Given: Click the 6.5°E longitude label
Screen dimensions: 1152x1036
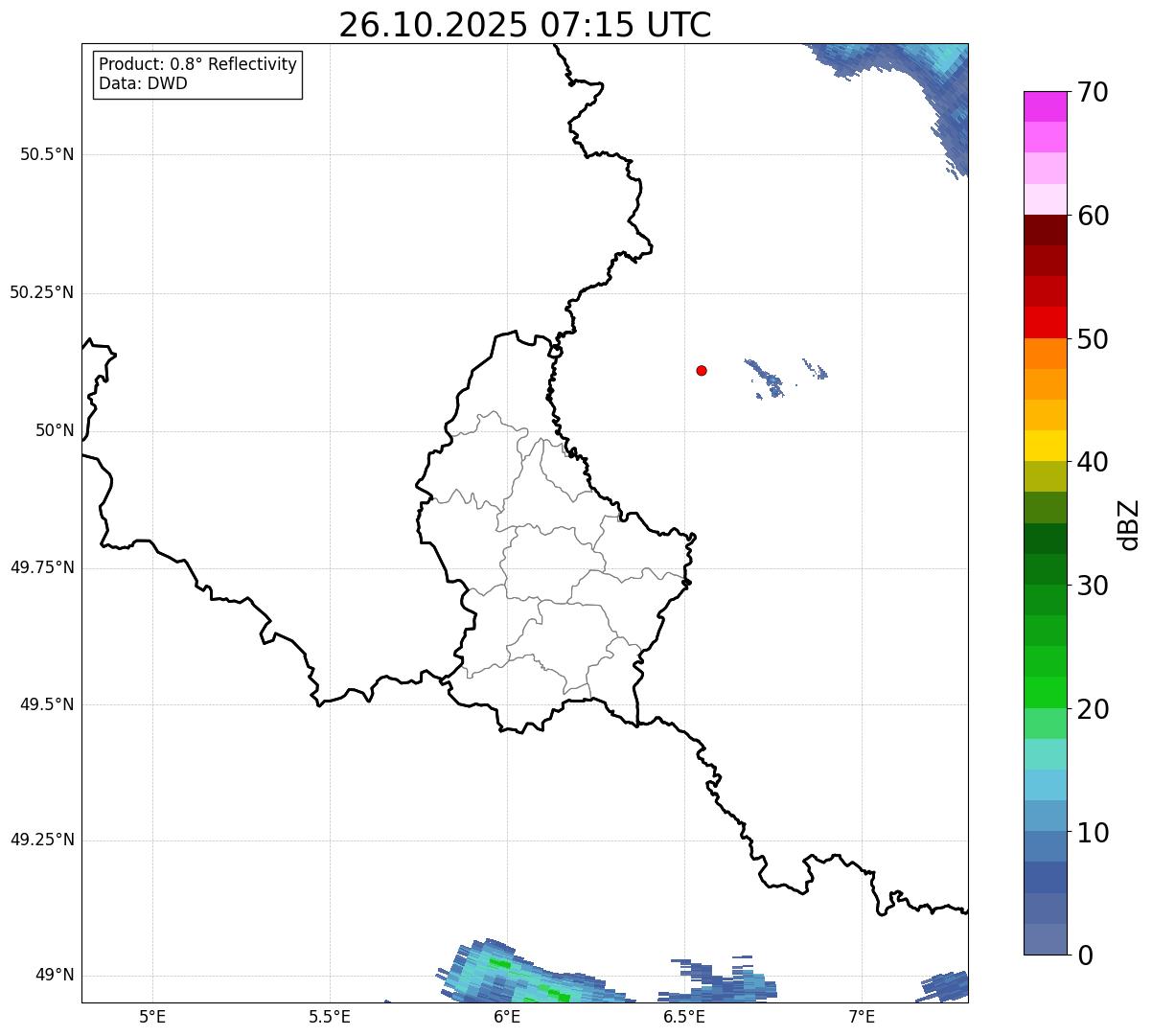Looking at the screenshot, I should [x=684, y=1016].
